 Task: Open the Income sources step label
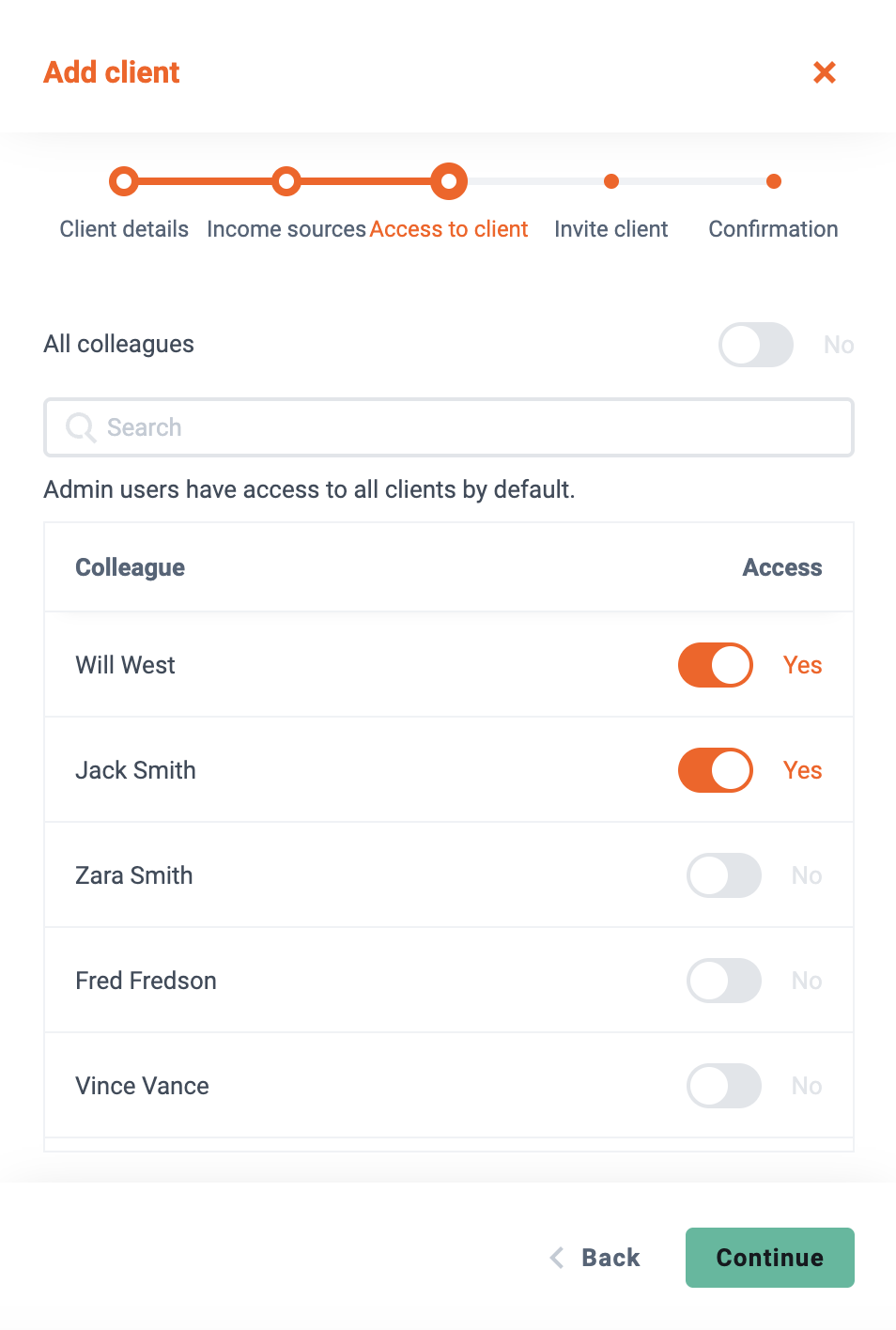click(286, 229)
